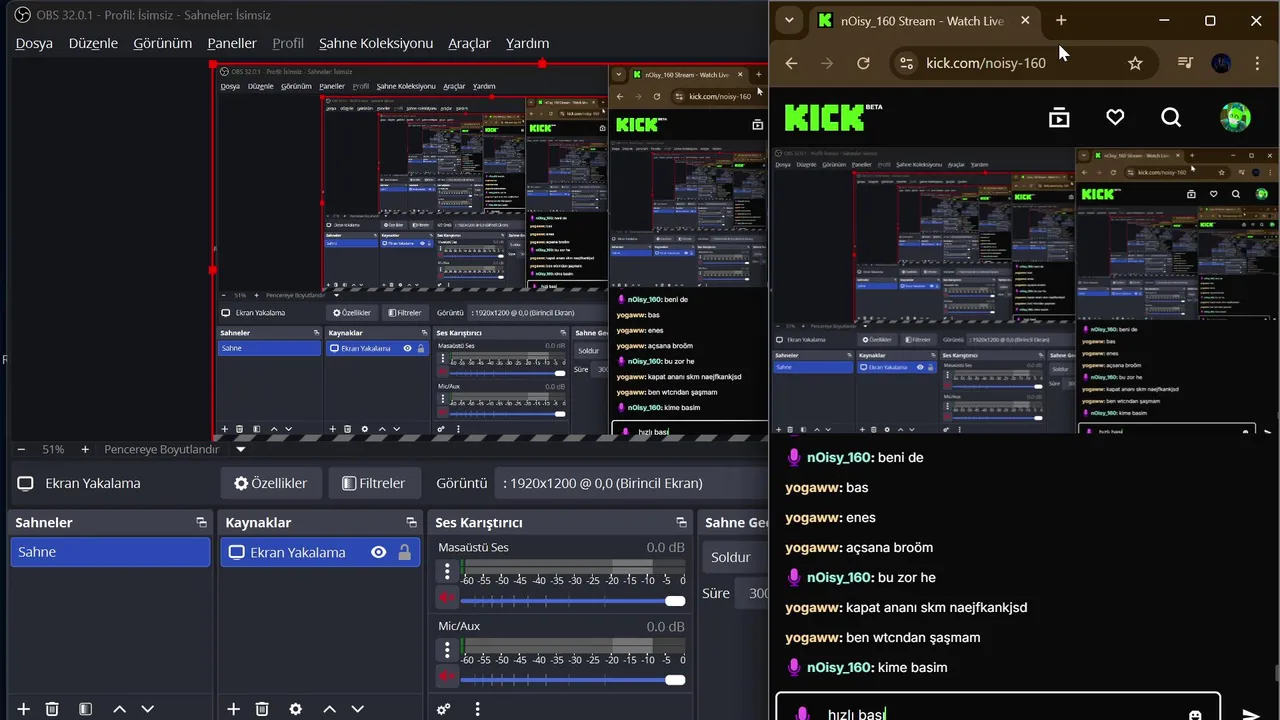Adjust Mic/Aux volume slider
Screen dimensions: 1280x720
tap(573, 680)
